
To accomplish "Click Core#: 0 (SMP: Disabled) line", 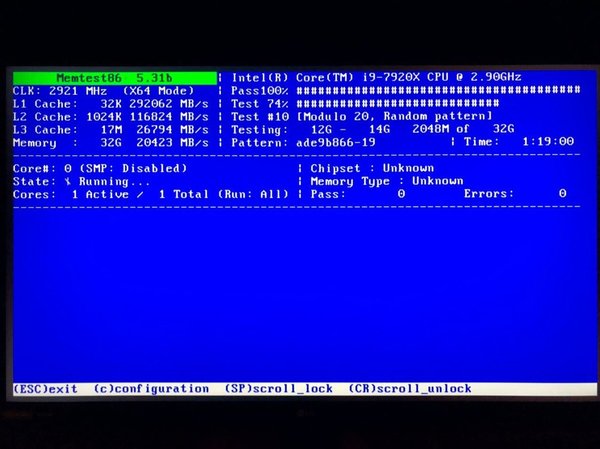I will pyautogui.click(x=100, y=168).
